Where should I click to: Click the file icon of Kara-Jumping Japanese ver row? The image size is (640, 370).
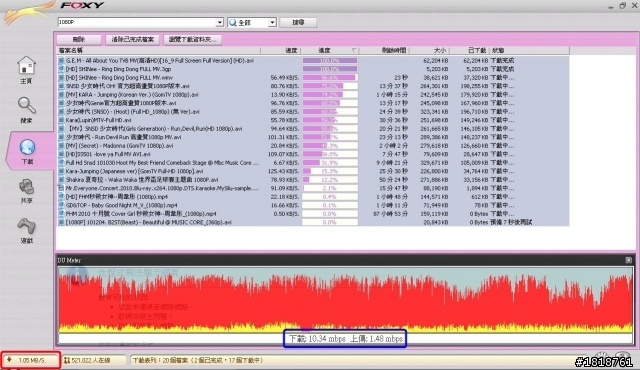pos(61,171)
